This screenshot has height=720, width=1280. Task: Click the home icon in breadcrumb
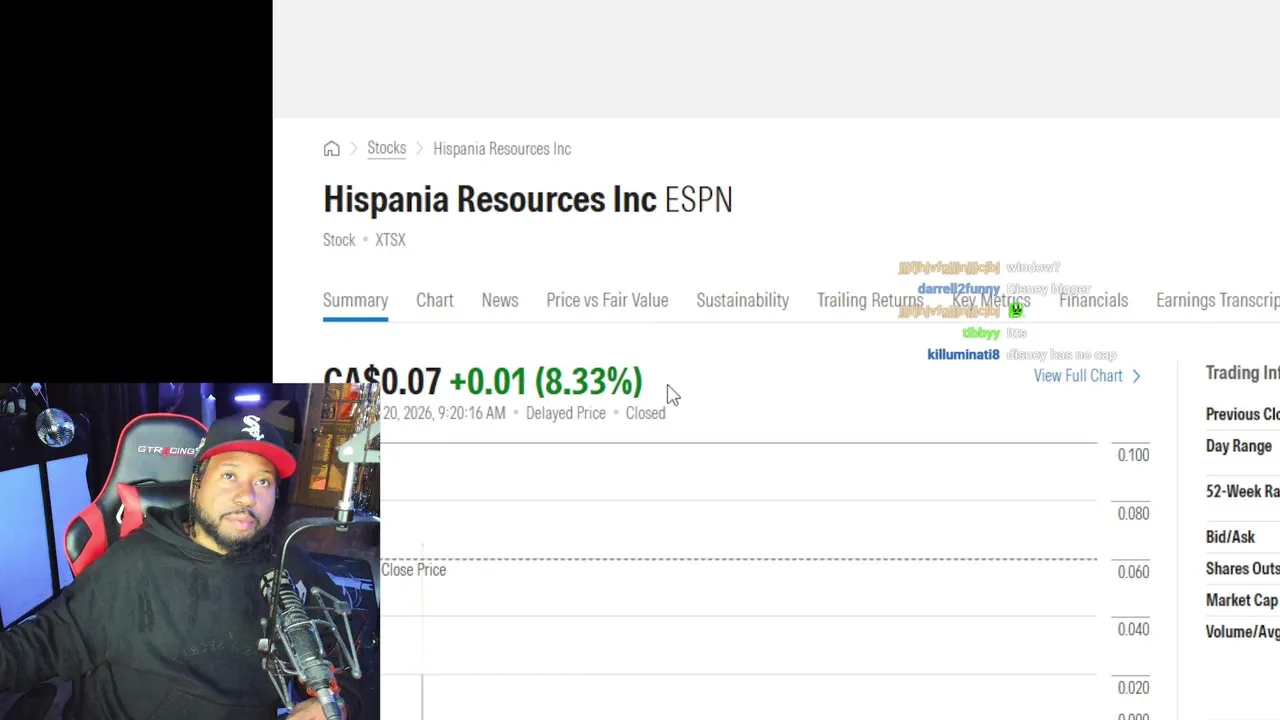331,149
